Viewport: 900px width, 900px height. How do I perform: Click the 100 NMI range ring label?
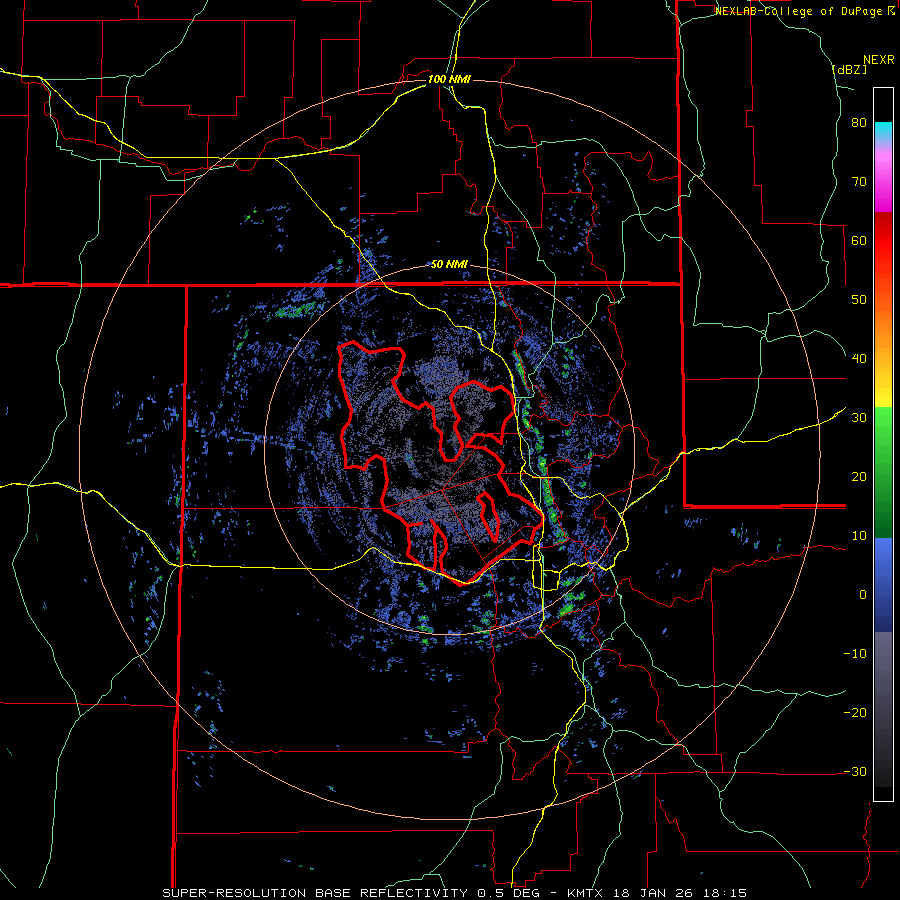point(449,79)
